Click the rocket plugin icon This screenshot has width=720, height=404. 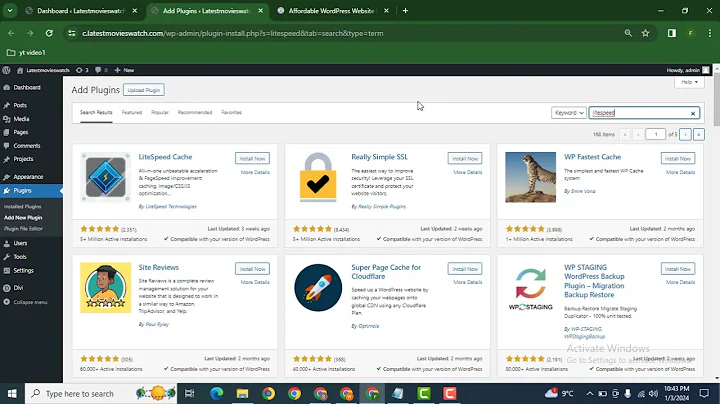(x=318, y=288)
